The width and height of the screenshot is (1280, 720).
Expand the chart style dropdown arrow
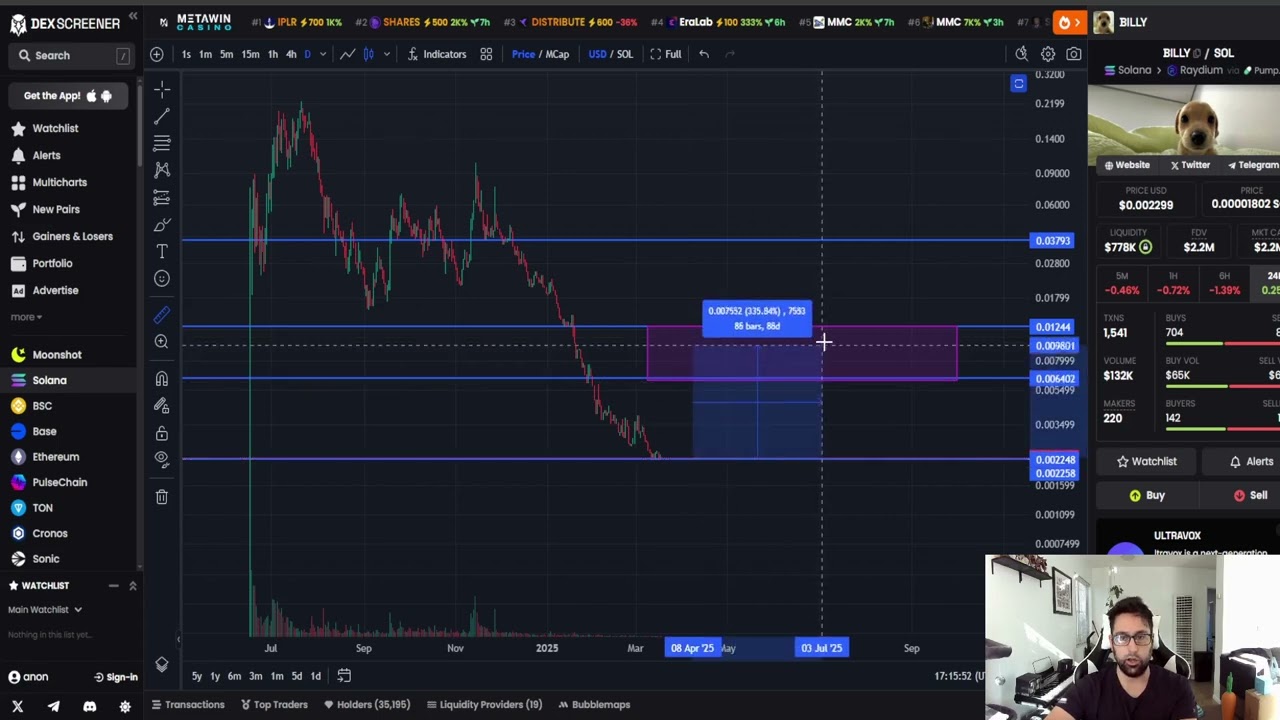(386, 54)
